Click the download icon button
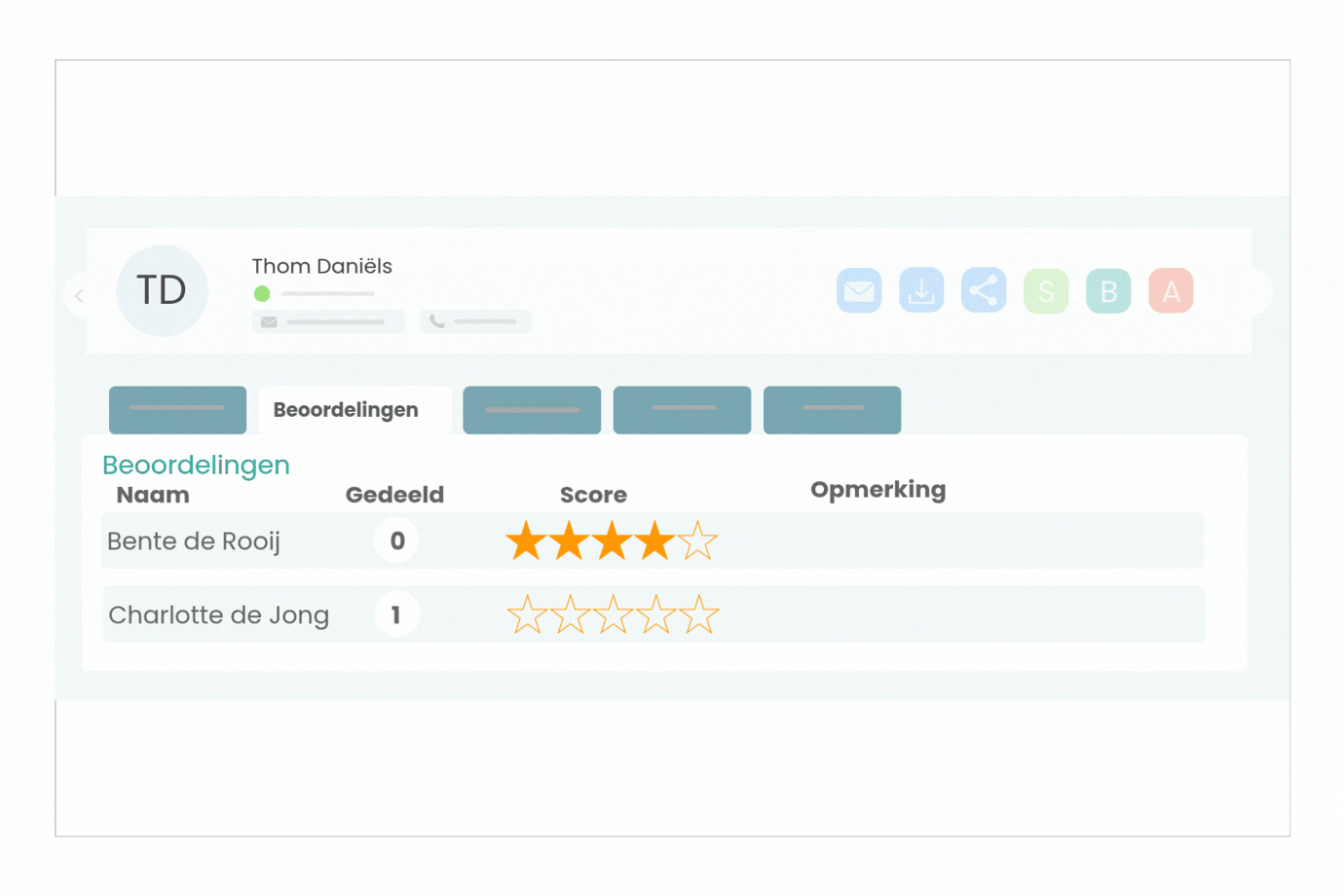This screenshot has height=896, width=1344. 921,290
